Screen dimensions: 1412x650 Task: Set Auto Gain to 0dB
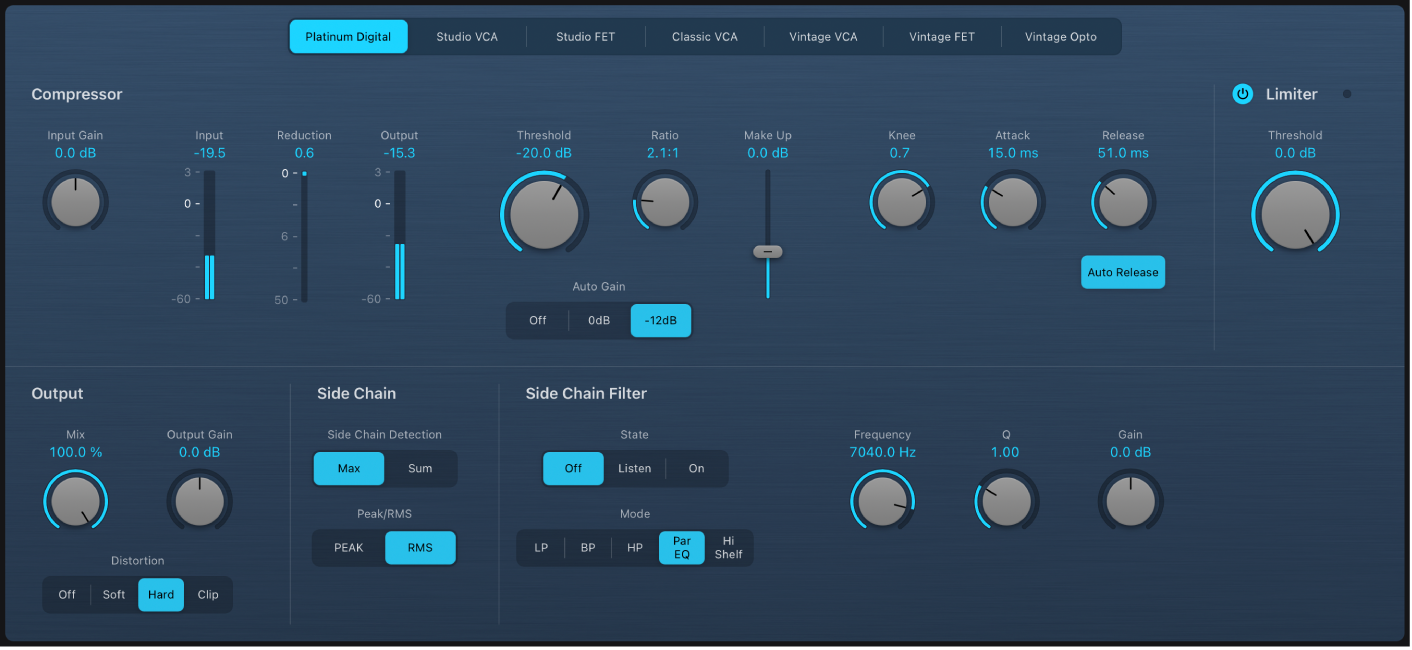pyautogui.click(x=597, y=320)
